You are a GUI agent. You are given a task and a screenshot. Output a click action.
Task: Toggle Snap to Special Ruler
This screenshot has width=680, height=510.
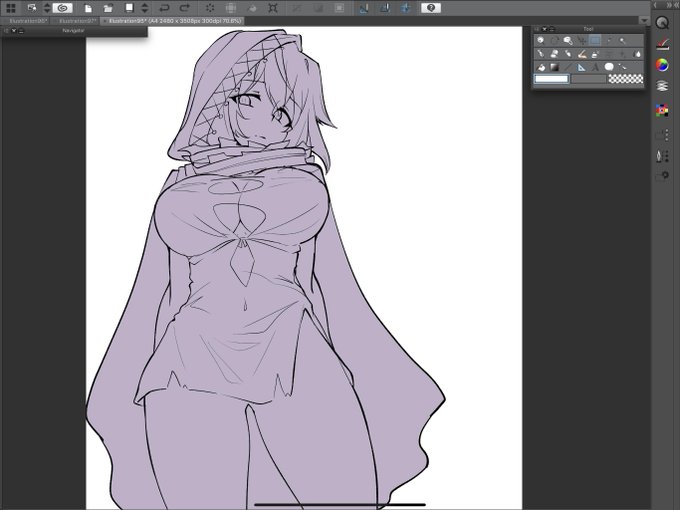coord(384,8)
